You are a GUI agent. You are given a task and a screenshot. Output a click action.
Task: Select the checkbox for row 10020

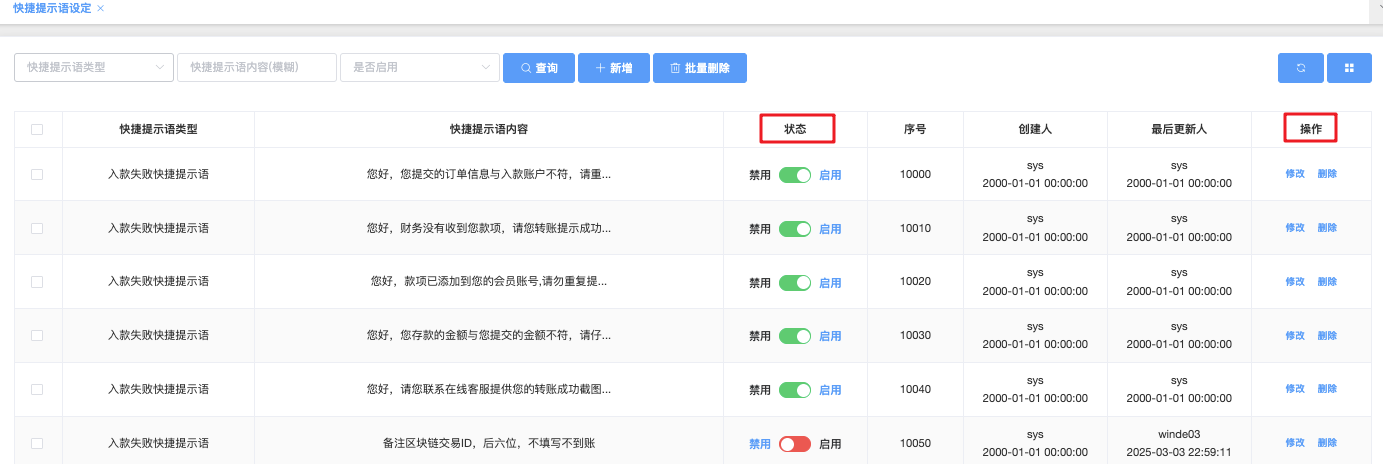[37, 282]
